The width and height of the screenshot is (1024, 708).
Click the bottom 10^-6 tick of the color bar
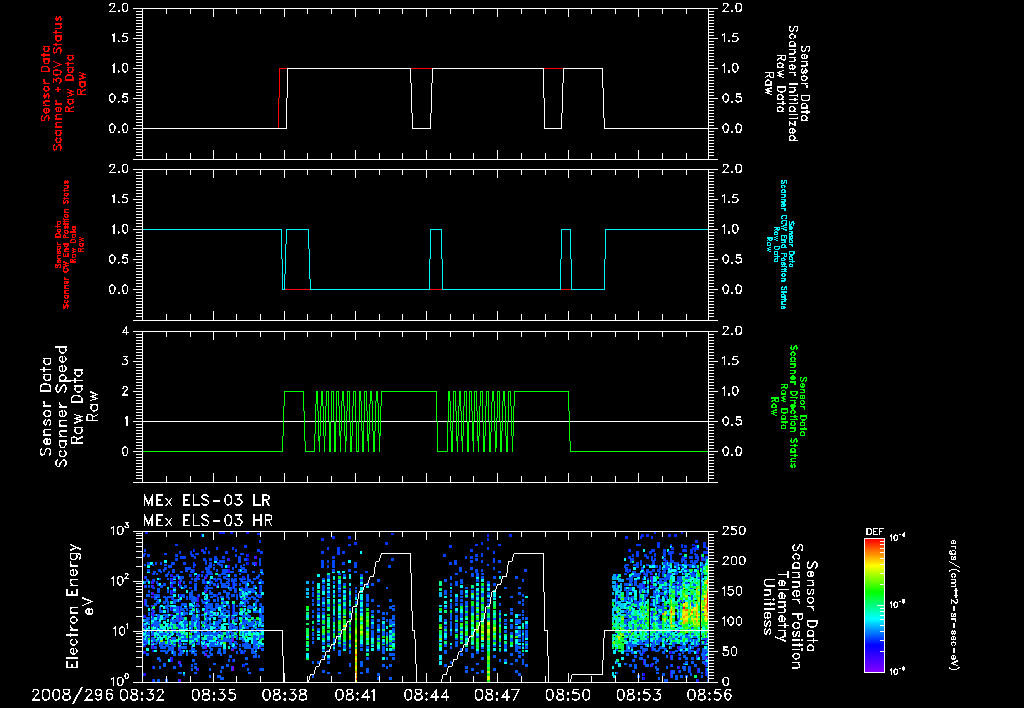[x=898, y=671]
